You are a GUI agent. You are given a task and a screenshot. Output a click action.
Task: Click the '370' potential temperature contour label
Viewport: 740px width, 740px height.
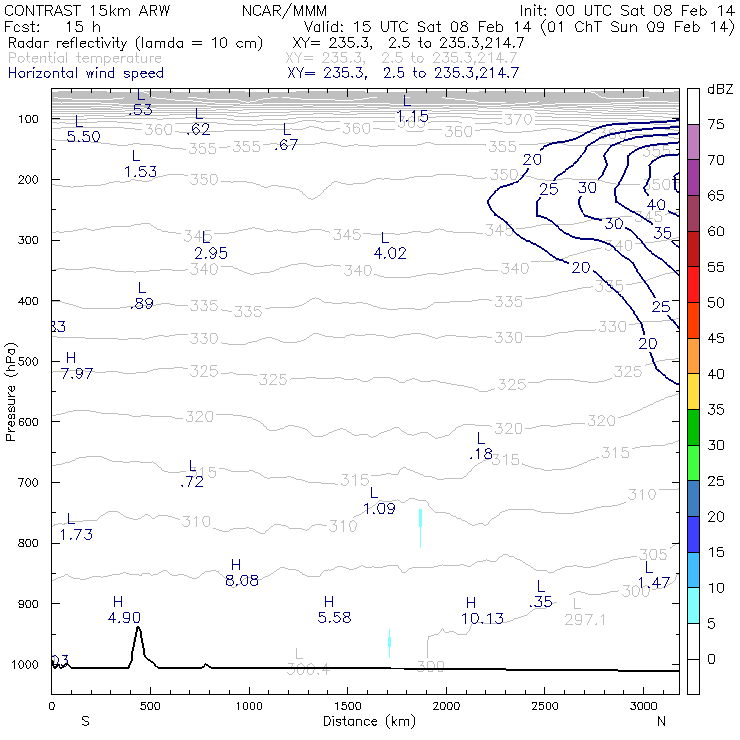tap(518, 119)
